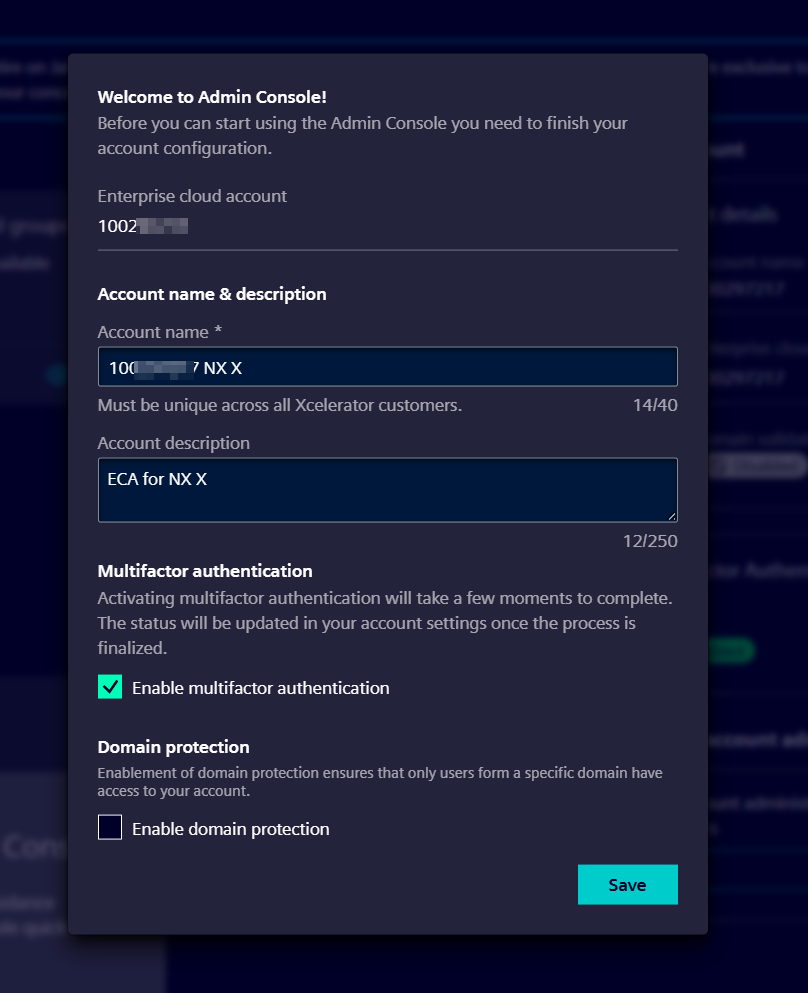Enable multifactor authentication checkbox
808x993 pixels.
110,687
